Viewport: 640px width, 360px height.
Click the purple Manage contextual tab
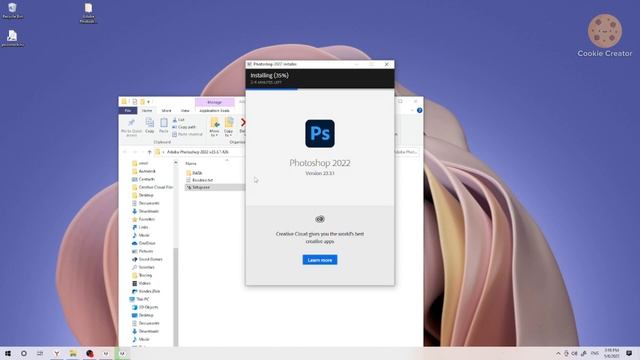[215, 102]
